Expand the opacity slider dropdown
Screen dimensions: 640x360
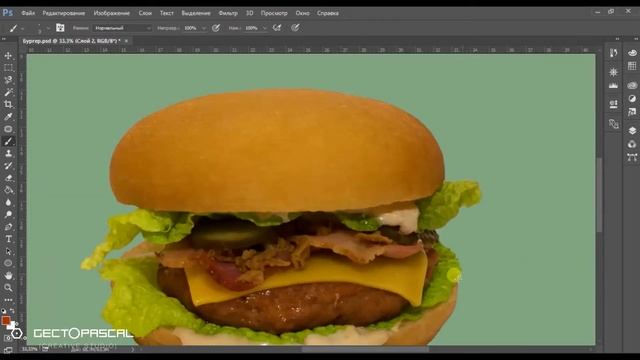point(204,28)
